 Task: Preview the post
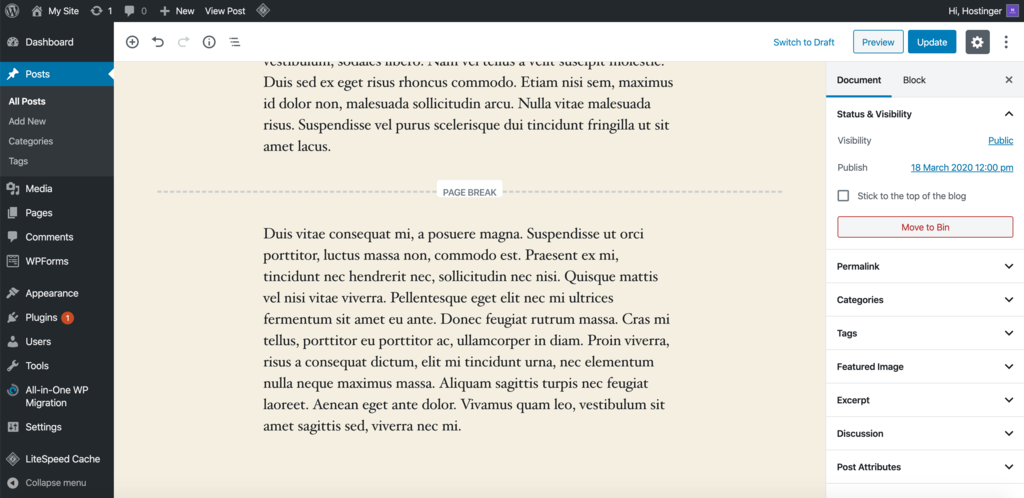[x=878, y=42]
